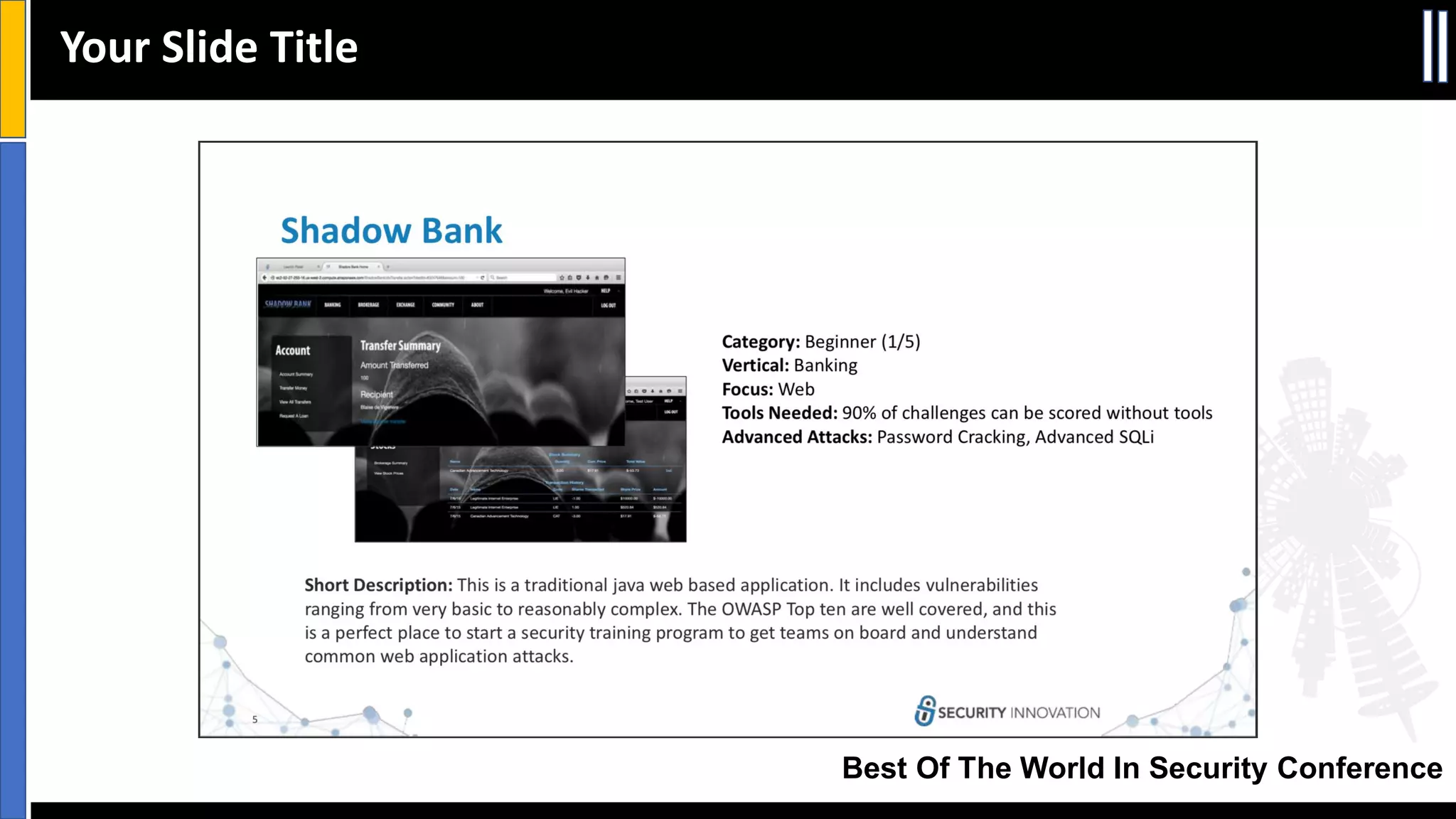The width and height of the screenshot is (1456, 819).
Task: Click the "Transfer Summary" heading in screenshot
Action: pos(400,346)
